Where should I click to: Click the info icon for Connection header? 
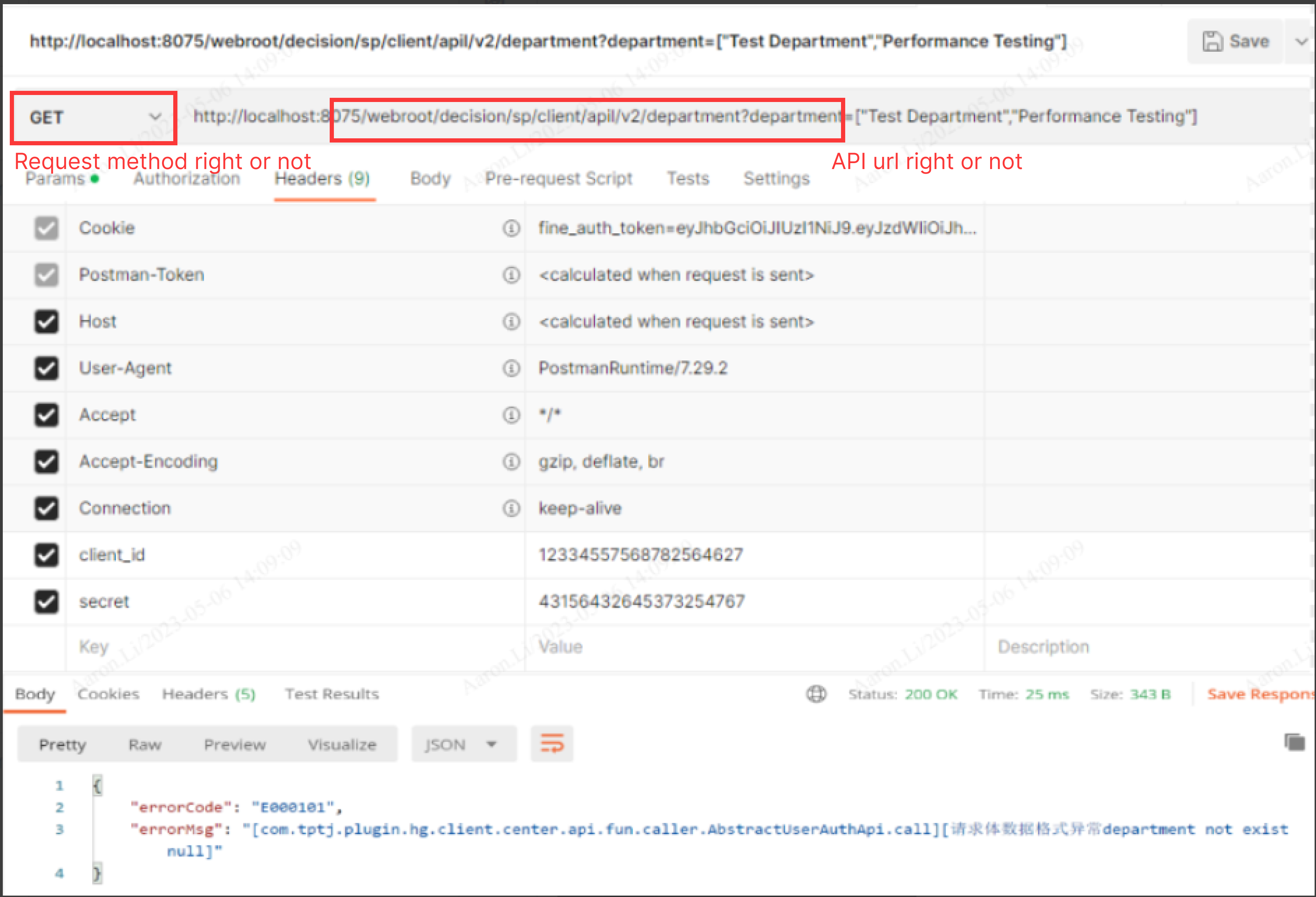(511, 509)
